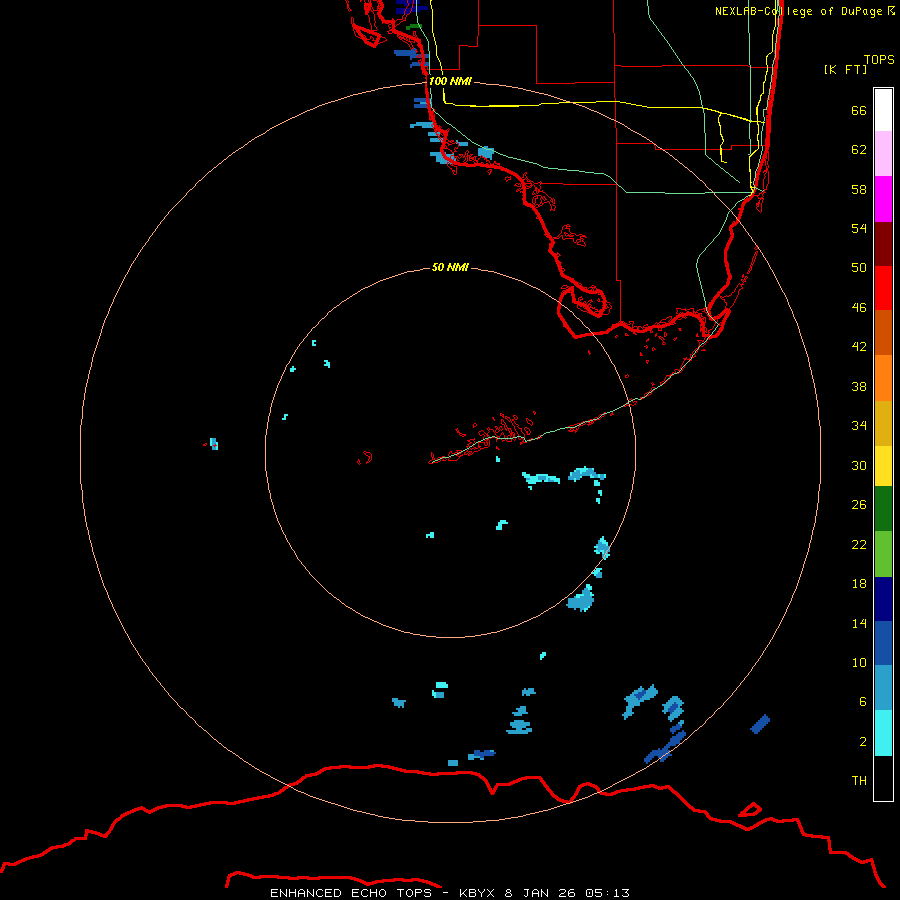Click the bright red legend swatch

pyautogui.click(x=883, y=288)
